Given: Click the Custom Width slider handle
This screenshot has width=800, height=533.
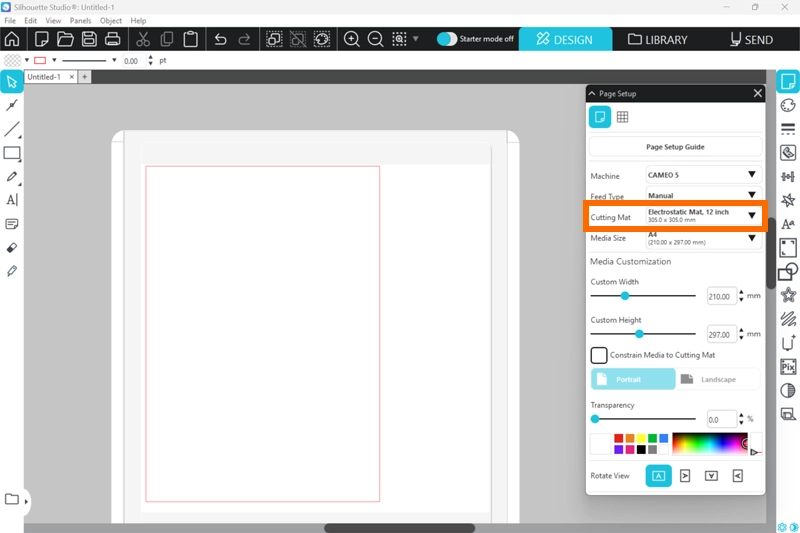Looking at the screenshot, I should pos(625,296).
